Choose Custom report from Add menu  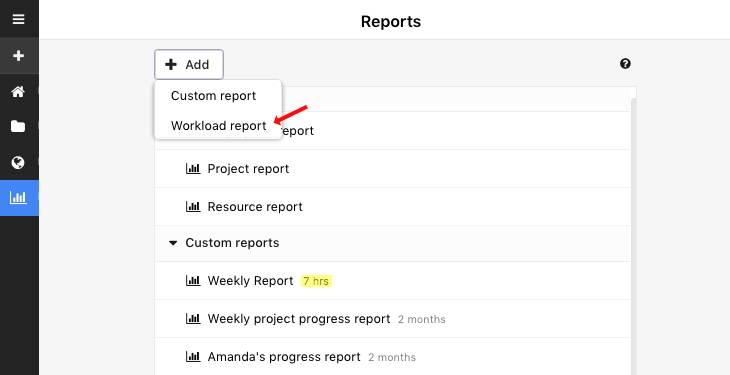pyautogui.click(x=213, y=96)
